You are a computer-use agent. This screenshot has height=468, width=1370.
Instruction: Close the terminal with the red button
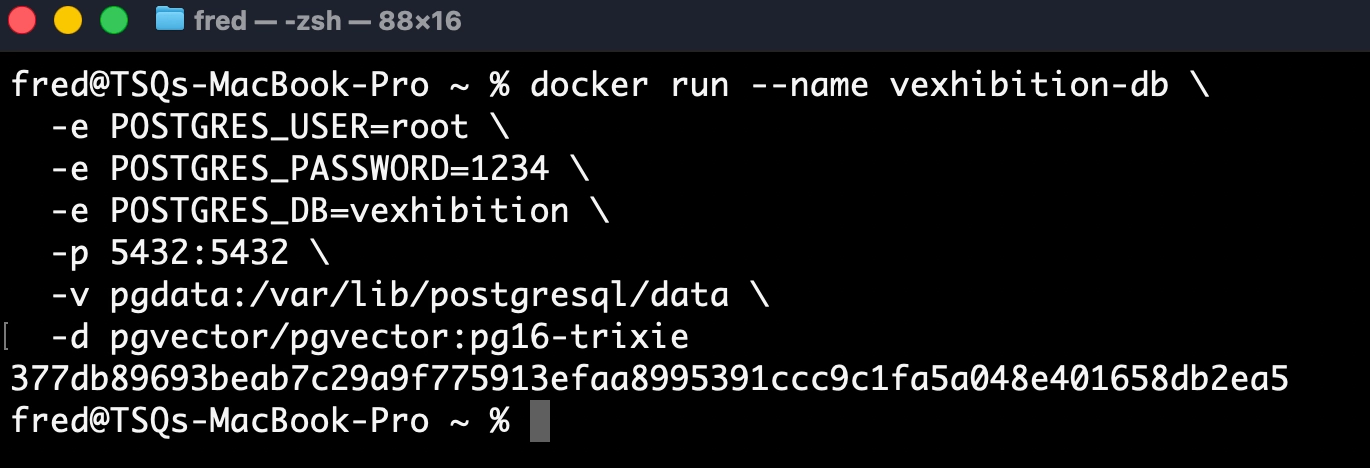pos(22,20)
